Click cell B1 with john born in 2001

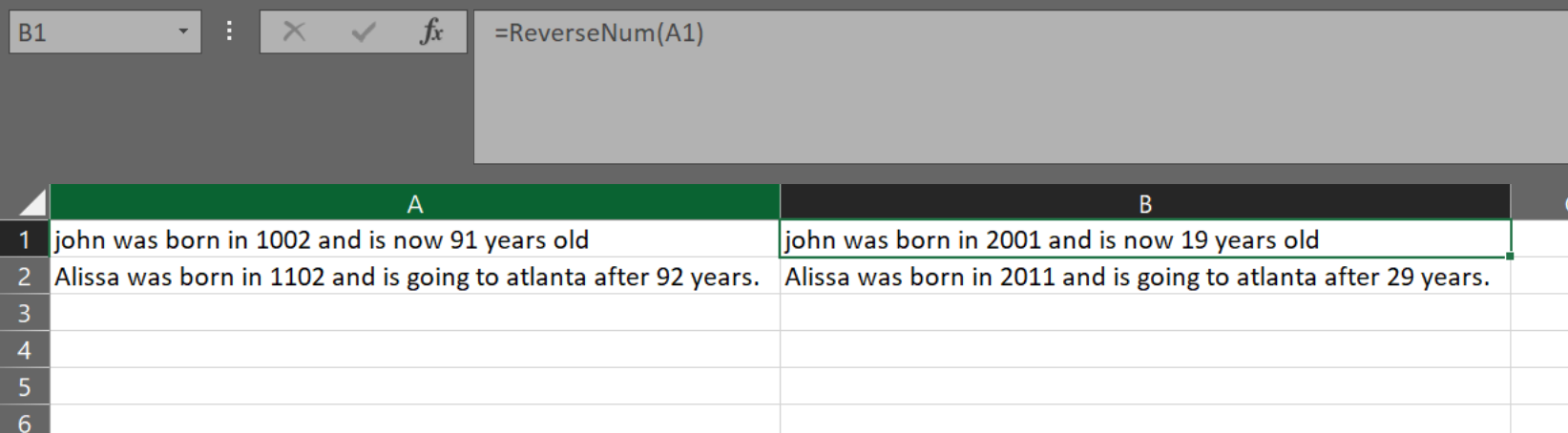(1144, 239)
